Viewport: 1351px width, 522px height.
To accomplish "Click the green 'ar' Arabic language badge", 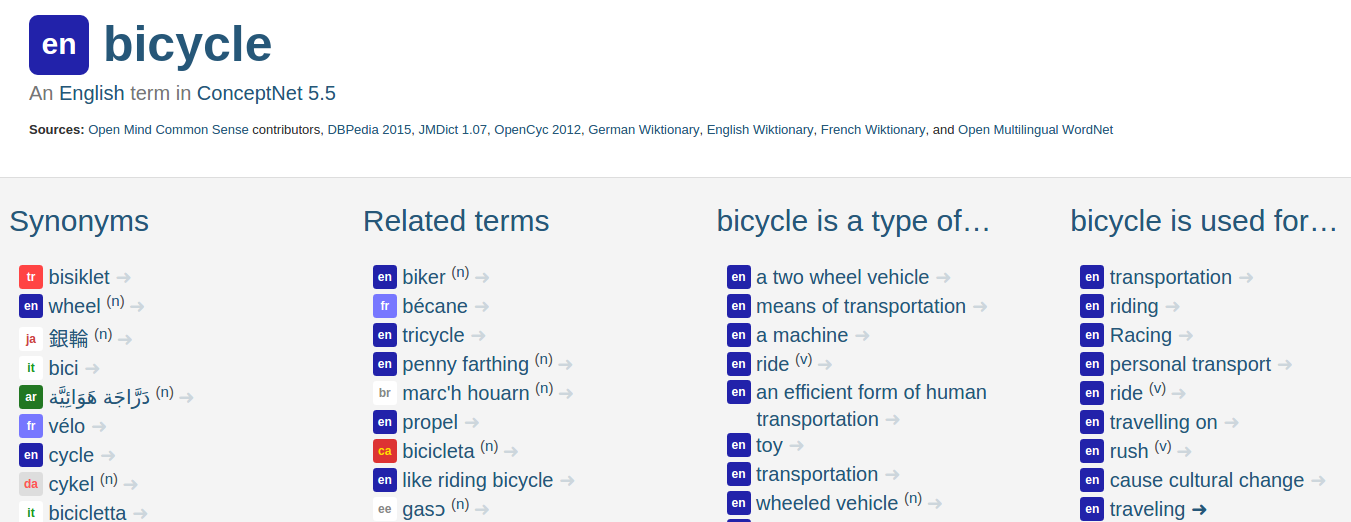I will click(31, 397).
